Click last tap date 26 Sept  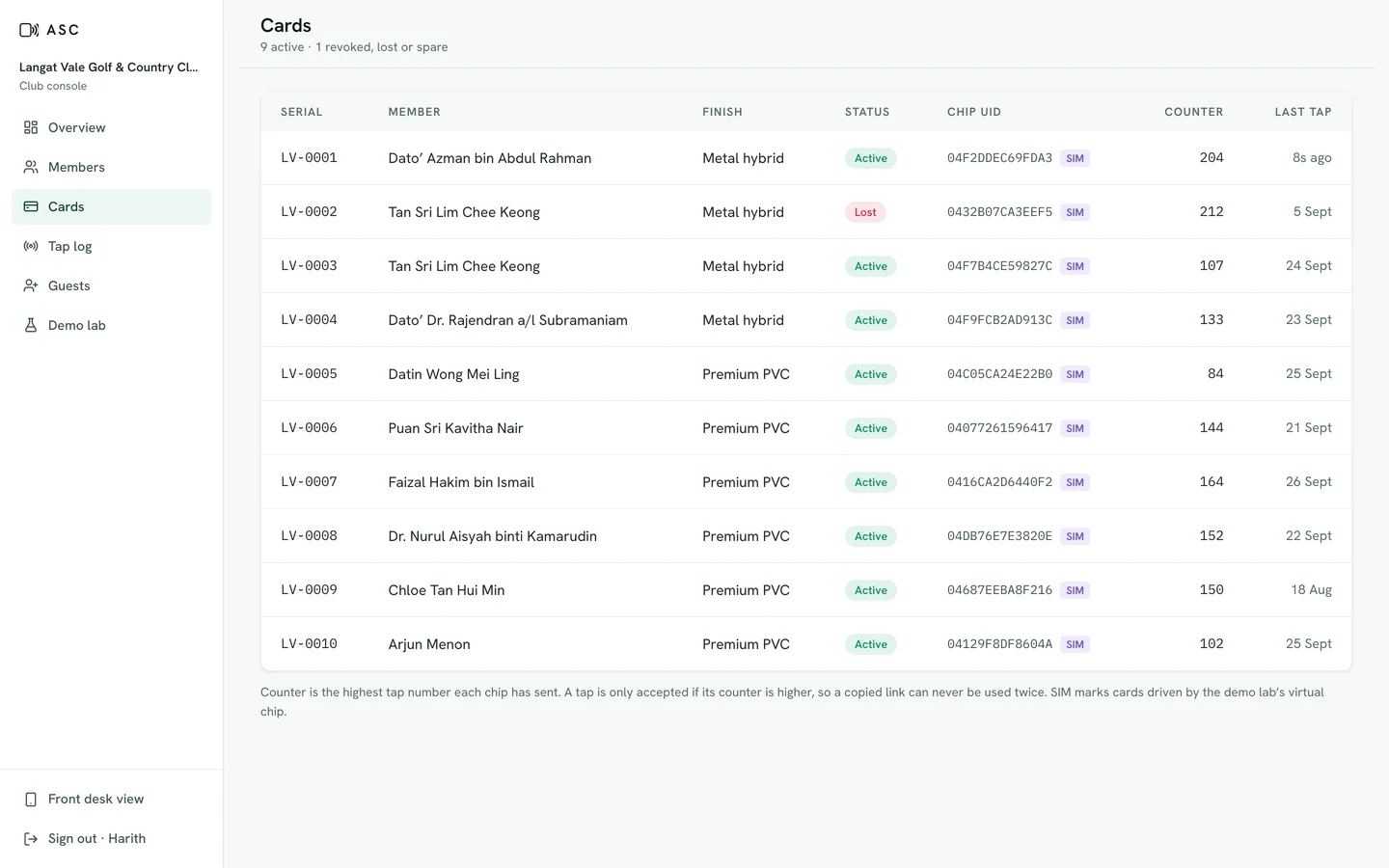[x=1308, y=482]
